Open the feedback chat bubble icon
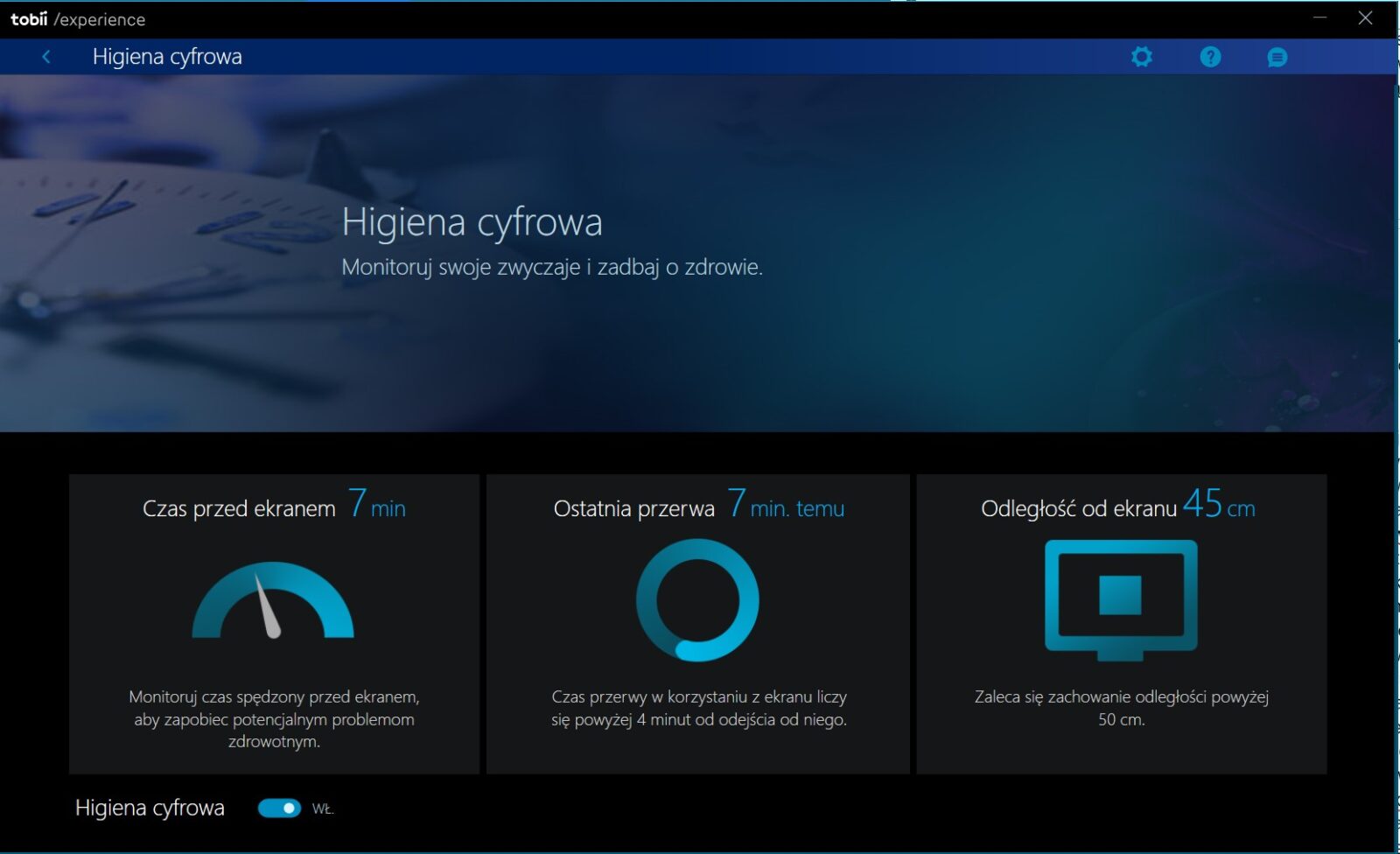The height and width of the screenshot is (854, 1400). pos(1277,58)
